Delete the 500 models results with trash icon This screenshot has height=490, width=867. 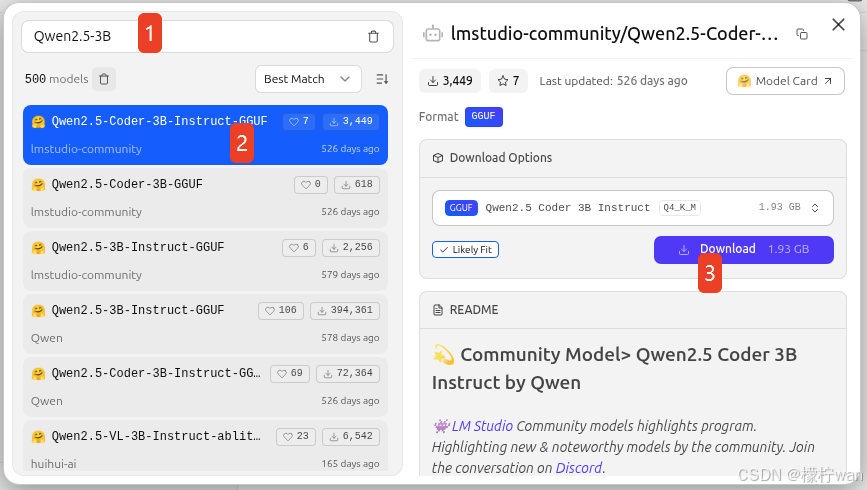click(x=104, y=79)
